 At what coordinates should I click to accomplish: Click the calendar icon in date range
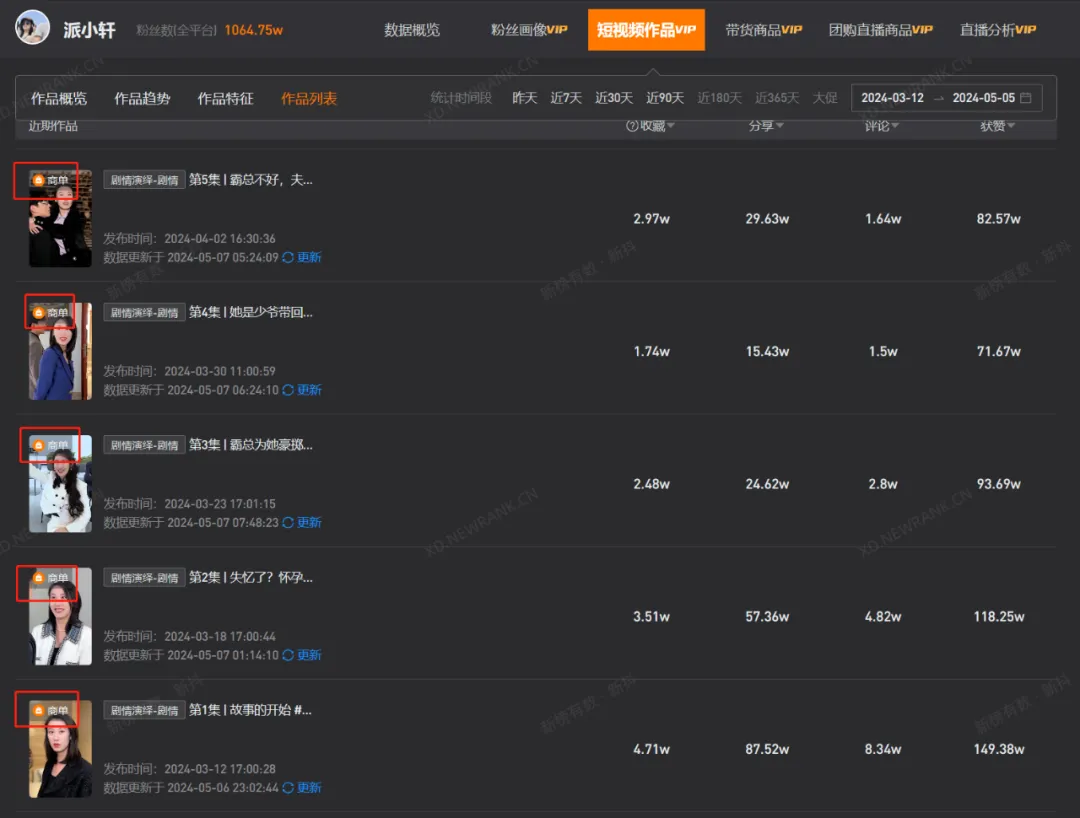(x=1025, y=98)
